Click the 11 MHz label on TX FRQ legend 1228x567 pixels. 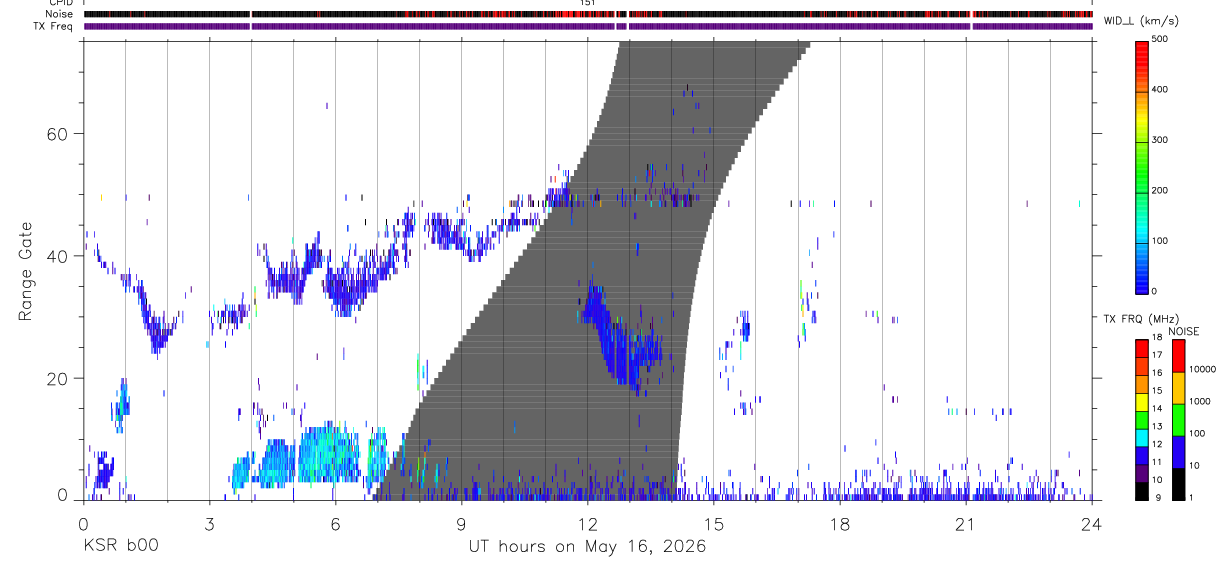1157,462
